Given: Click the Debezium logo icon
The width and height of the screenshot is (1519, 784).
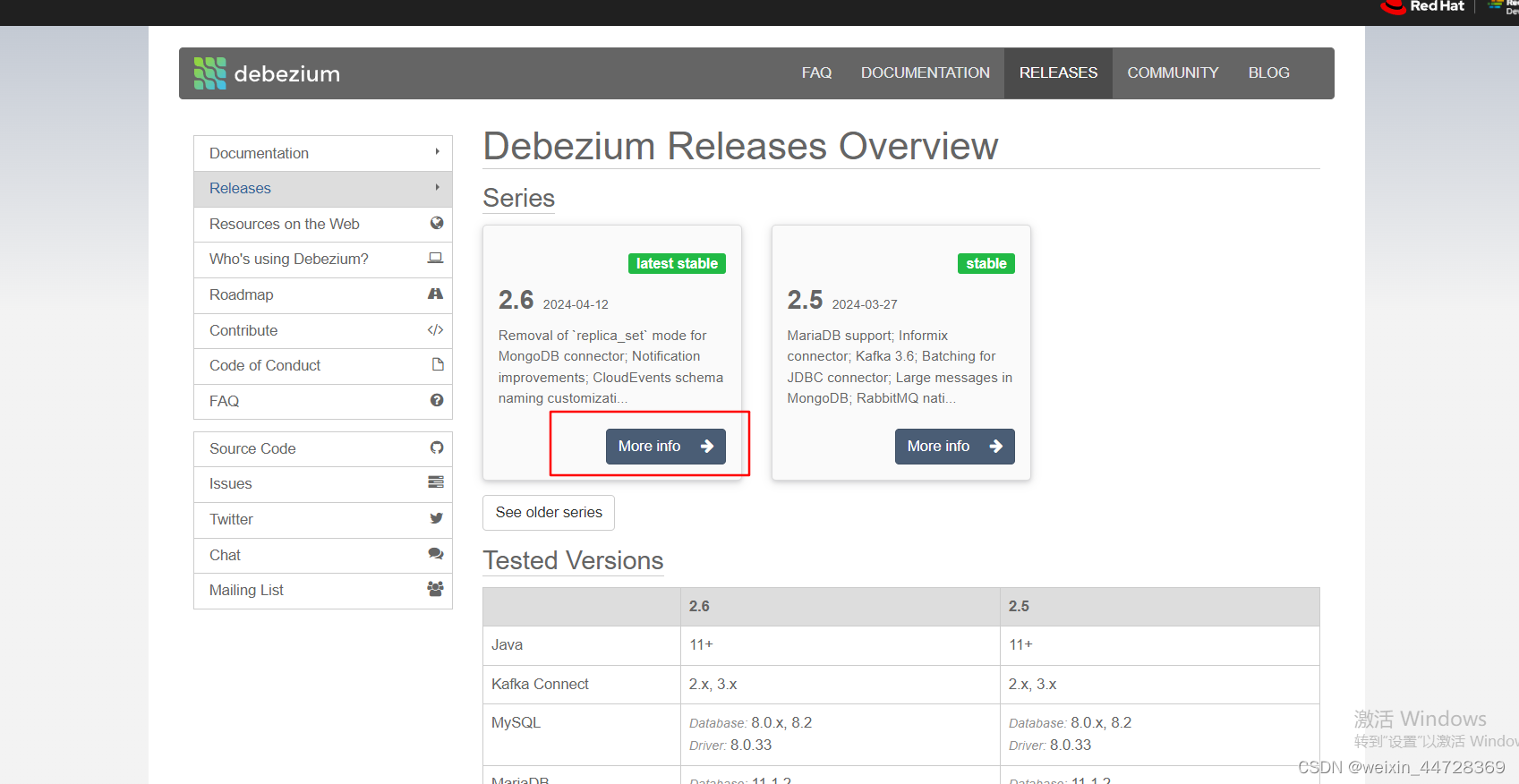Looking at the screenshot, I should pyautogui.click(x=210, y=73).
